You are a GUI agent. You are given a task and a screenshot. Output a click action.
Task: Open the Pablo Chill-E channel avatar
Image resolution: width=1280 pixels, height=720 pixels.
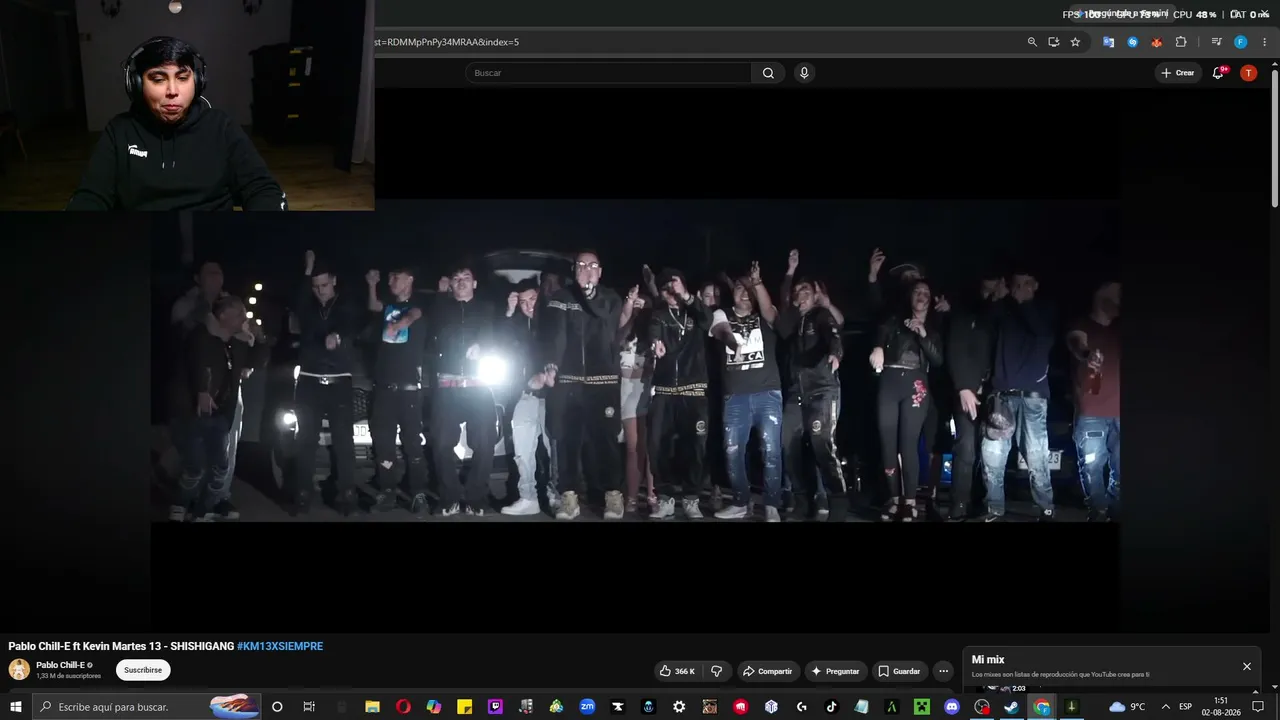click(x=19, y=670)
